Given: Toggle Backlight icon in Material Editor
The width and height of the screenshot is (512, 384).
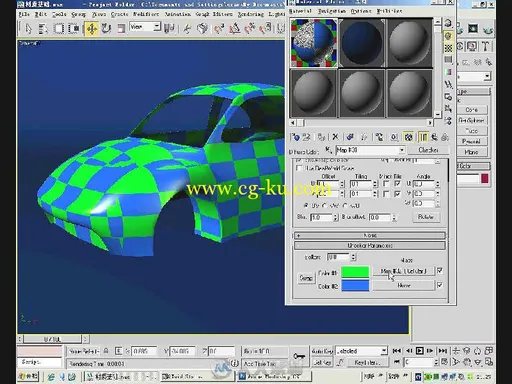Looking at the screenshot, I should click(448, 36).
